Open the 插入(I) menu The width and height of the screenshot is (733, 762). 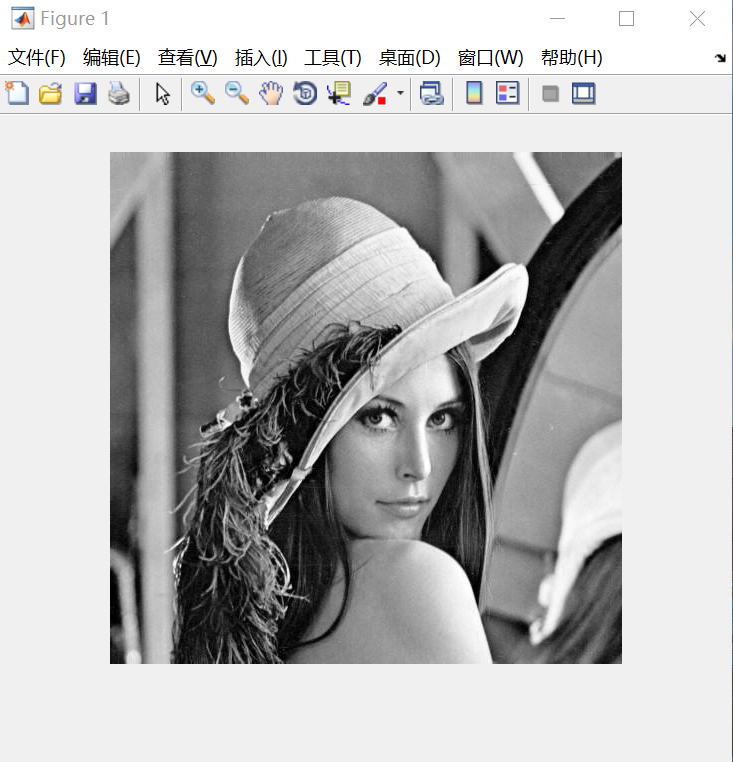261,58
